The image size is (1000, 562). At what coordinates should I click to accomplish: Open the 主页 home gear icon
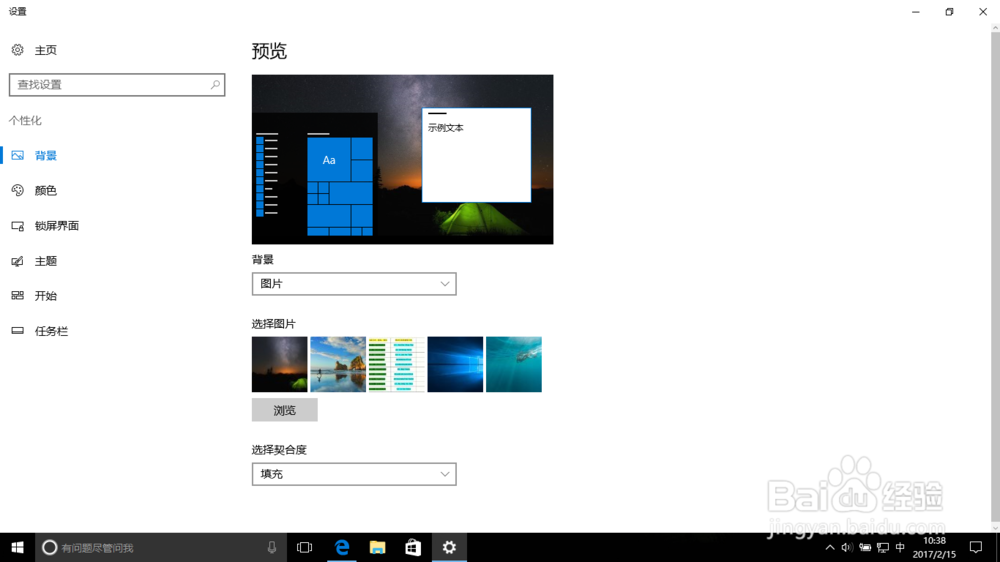17,50
